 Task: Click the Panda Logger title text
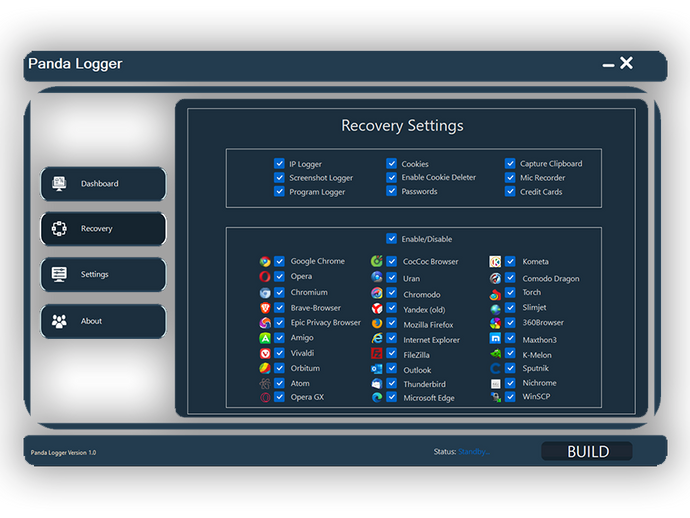click(75, 64)
